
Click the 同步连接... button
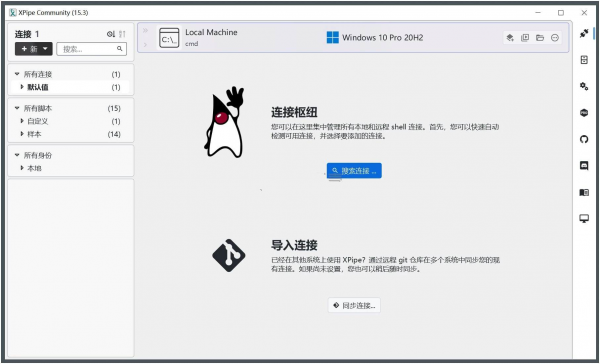pos(354,305)
